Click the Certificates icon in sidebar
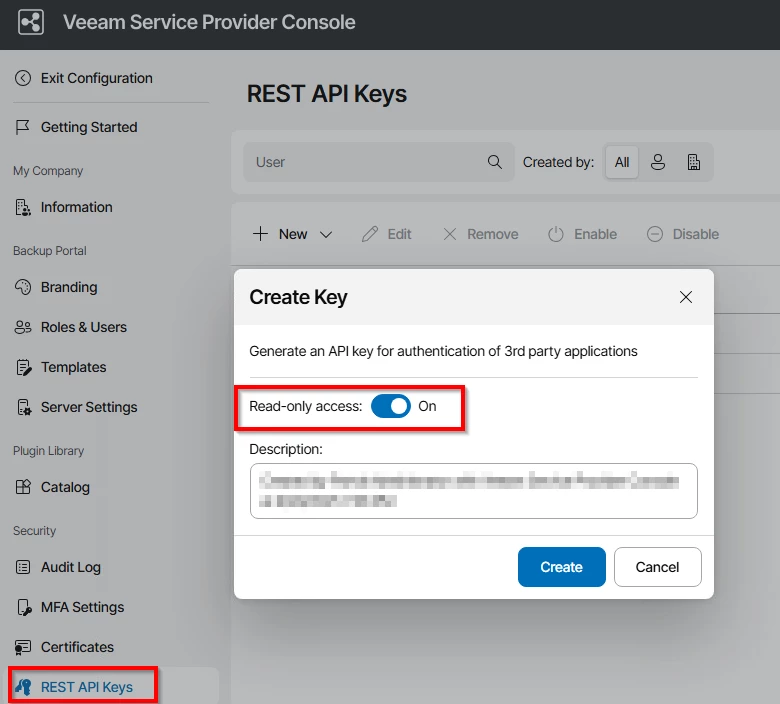 point(23,647)
